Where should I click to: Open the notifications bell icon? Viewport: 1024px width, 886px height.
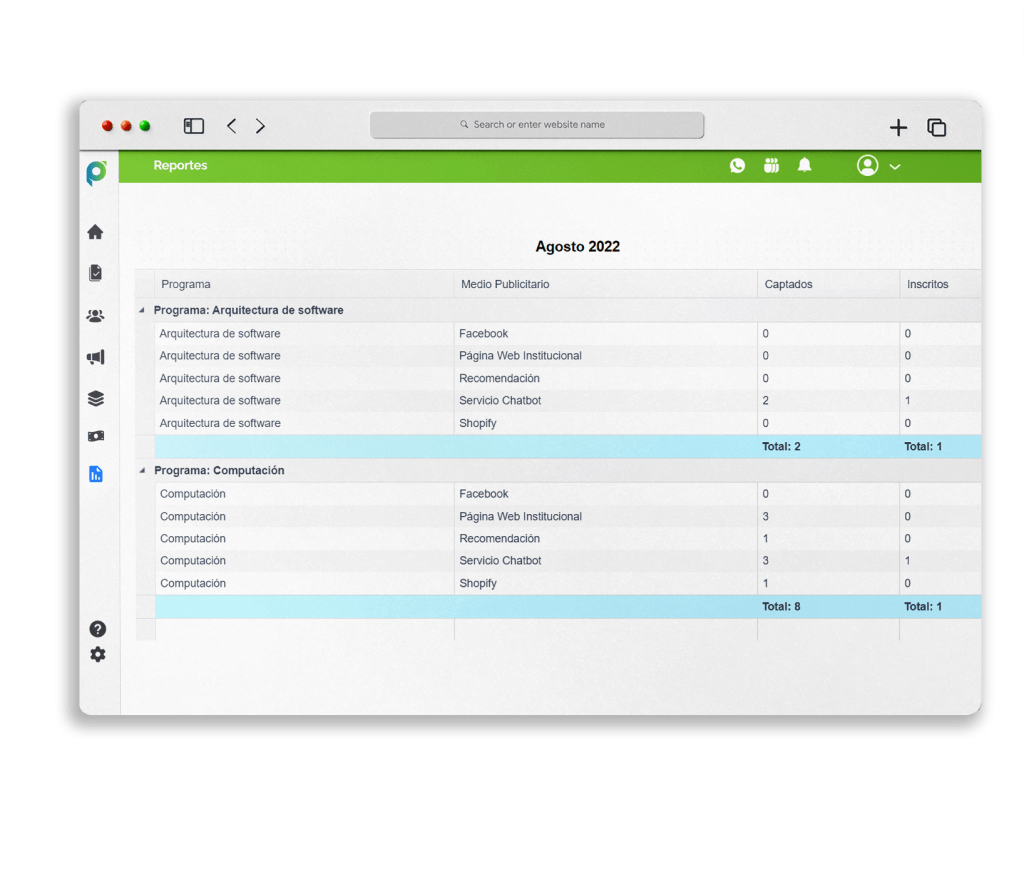(x=805, y=165)
